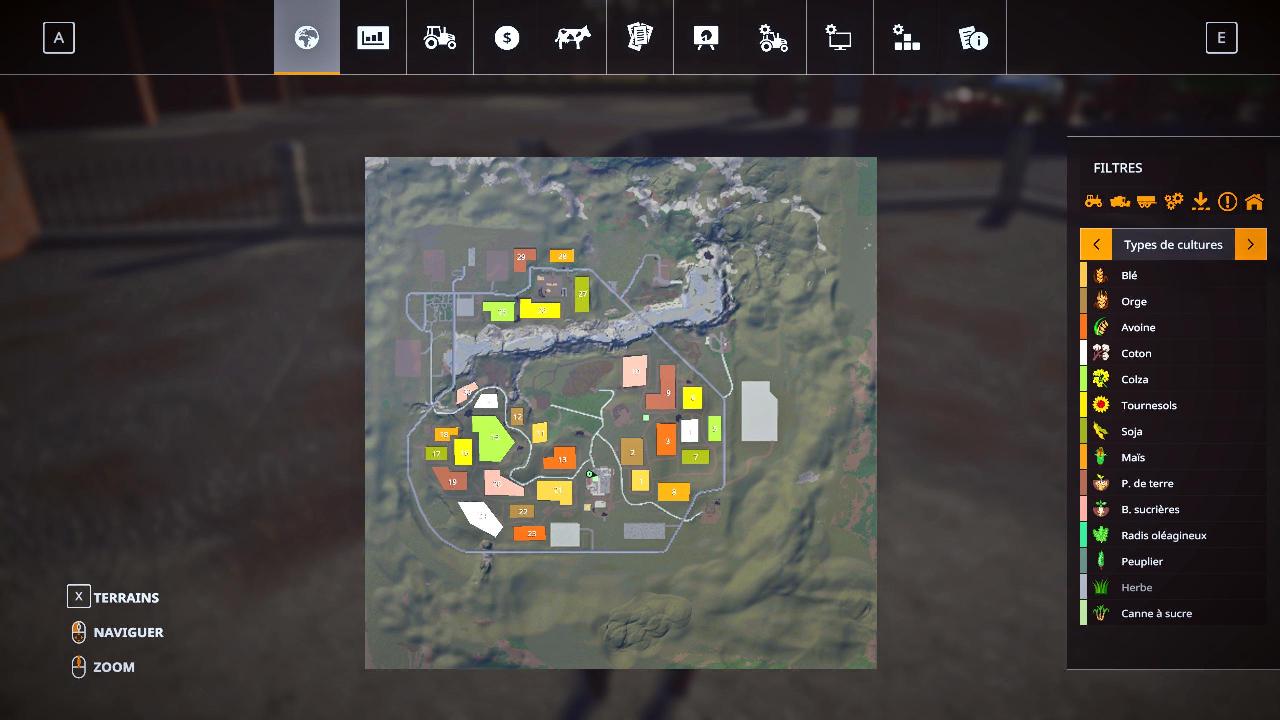Select field 17 on the map

(435, 454)
